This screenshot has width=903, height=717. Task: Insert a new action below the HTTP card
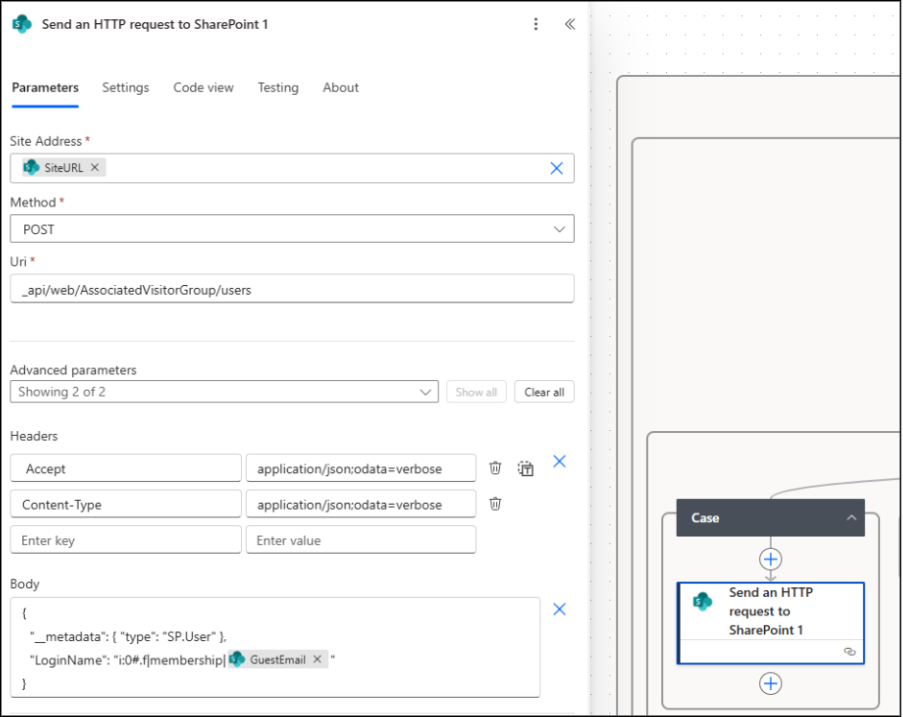(x=770, y=683)
